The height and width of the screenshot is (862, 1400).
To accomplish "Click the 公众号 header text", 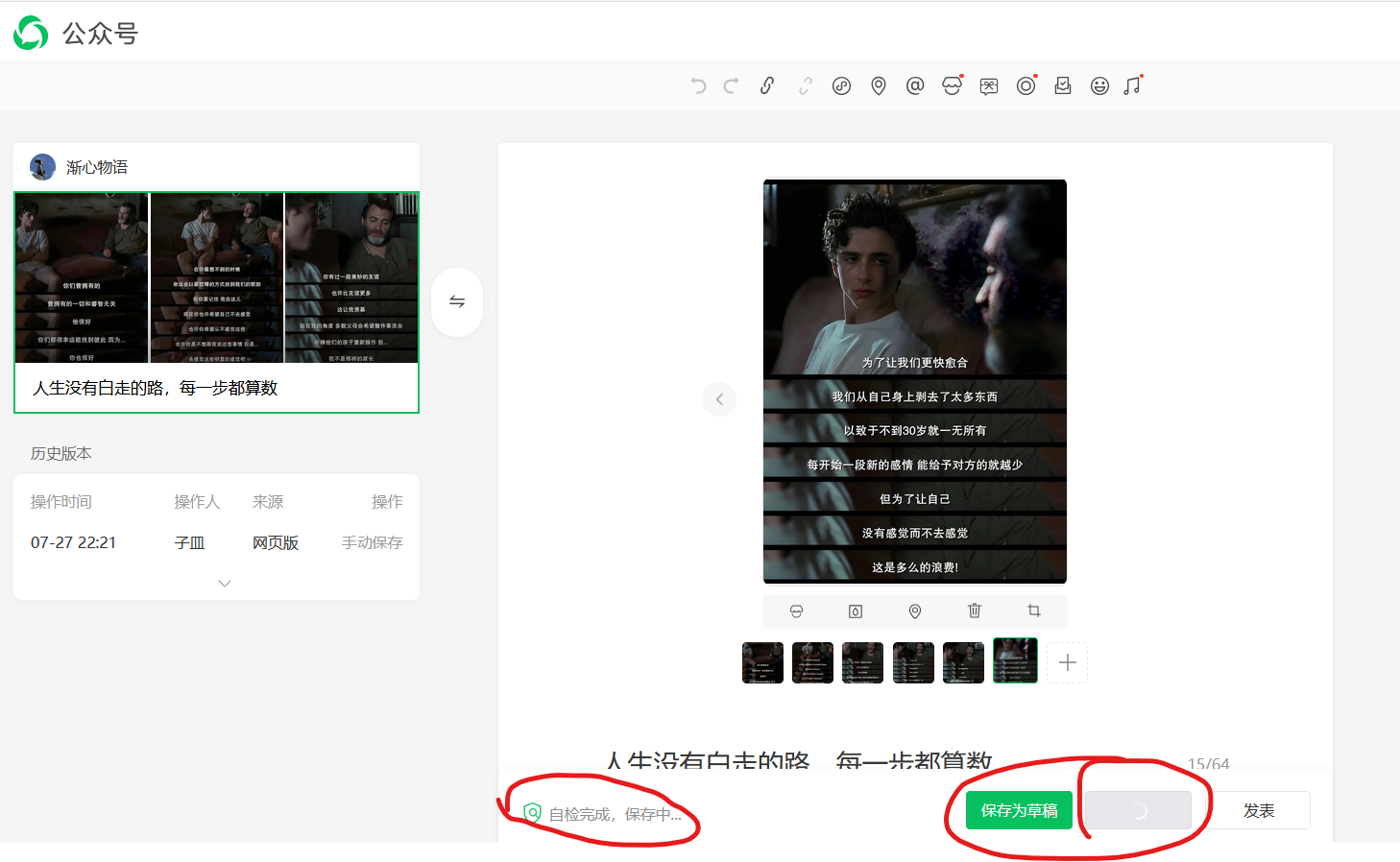I will click(x=101, y=34).
